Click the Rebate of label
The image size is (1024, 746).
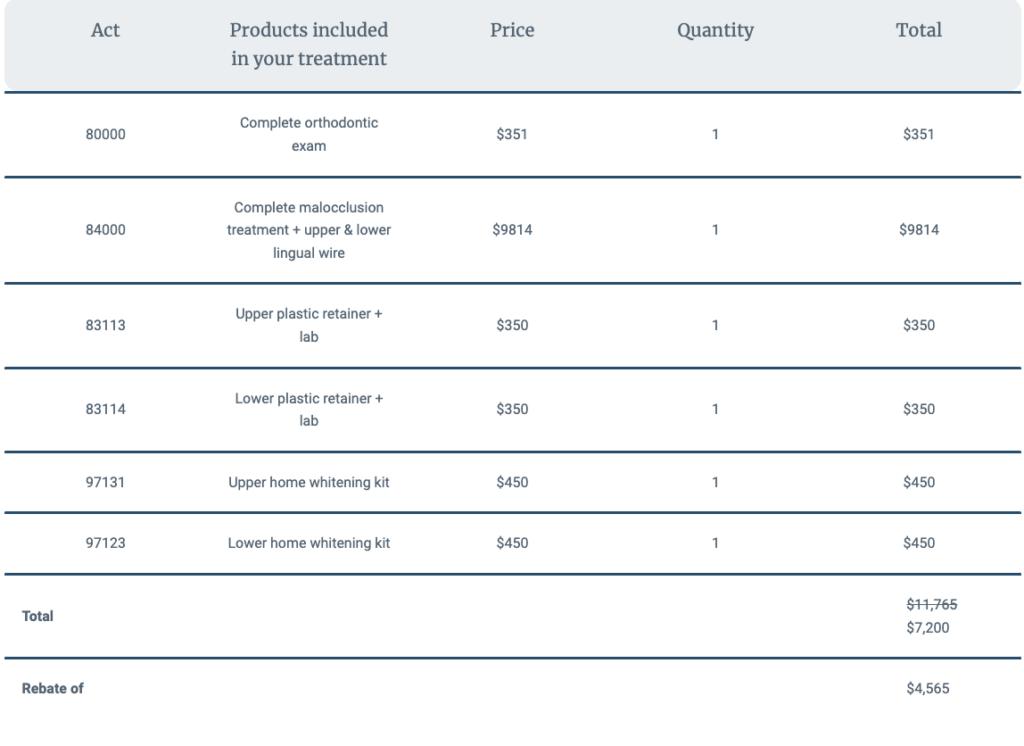[x=52, y=689]
